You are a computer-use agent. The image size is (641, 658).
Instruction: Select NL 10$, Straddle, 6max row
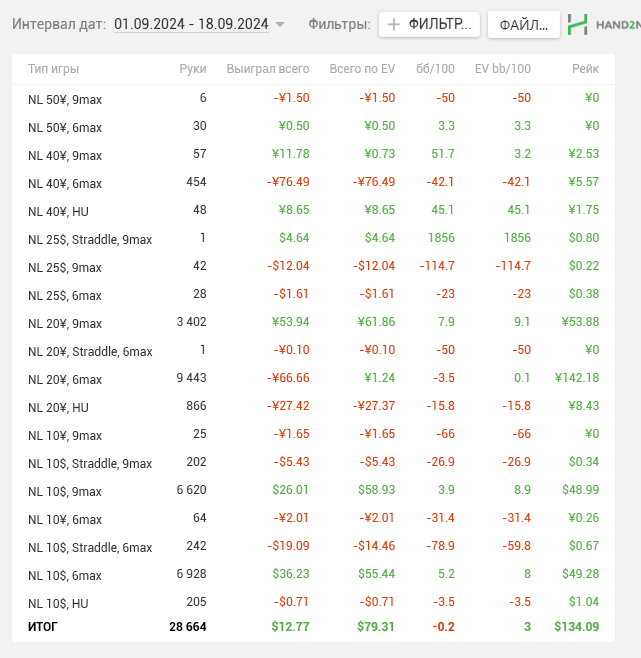point(313,546)
